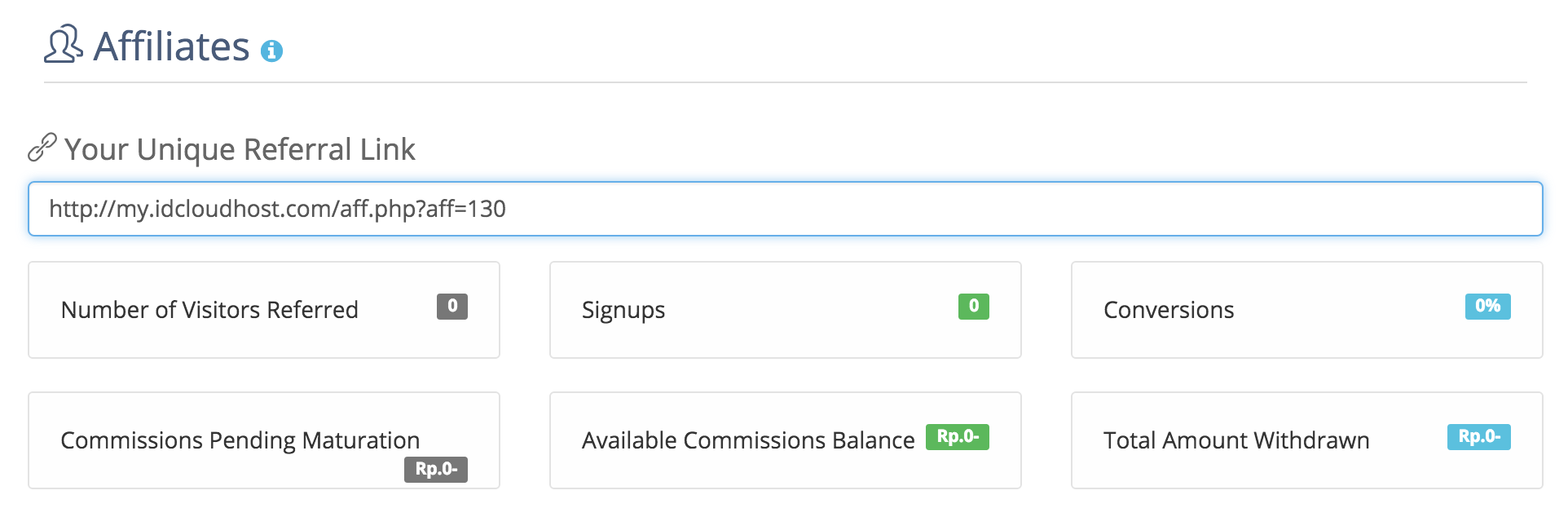
Task: Click the Total Amount Withdrawn panel
Action: [1306, 440]
